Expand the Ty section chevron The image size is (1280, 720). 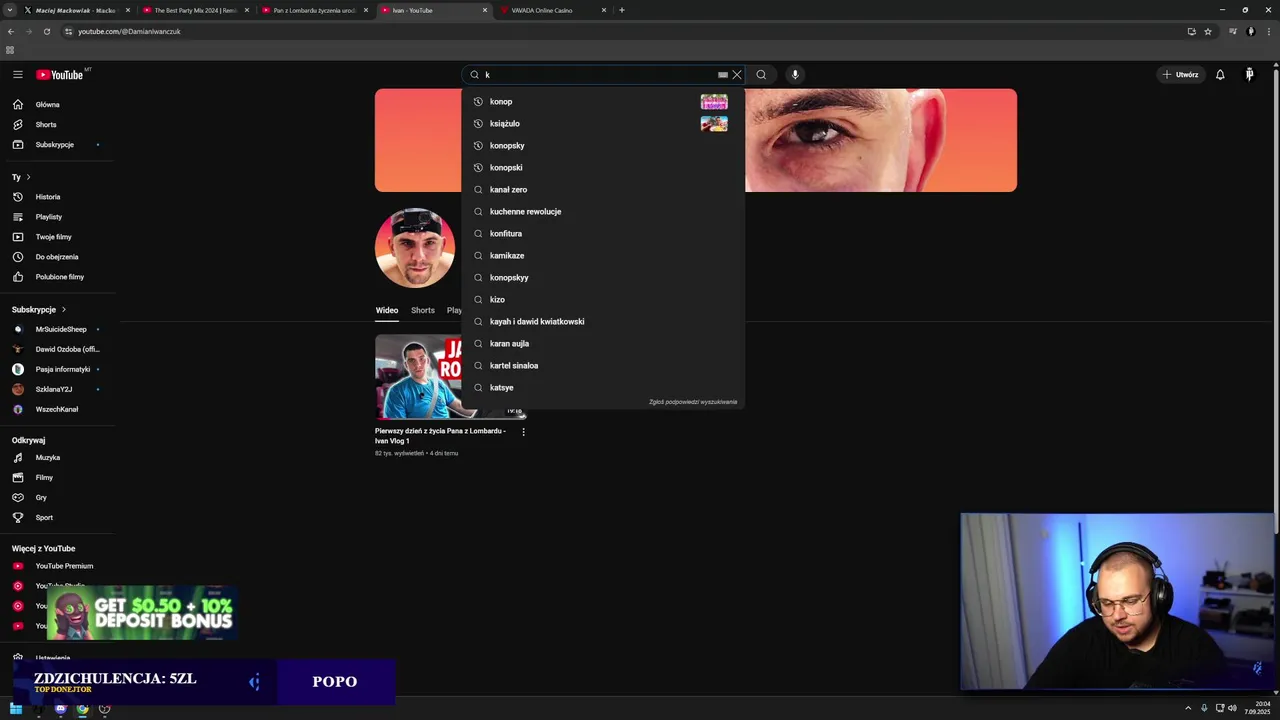click(28, 177)
